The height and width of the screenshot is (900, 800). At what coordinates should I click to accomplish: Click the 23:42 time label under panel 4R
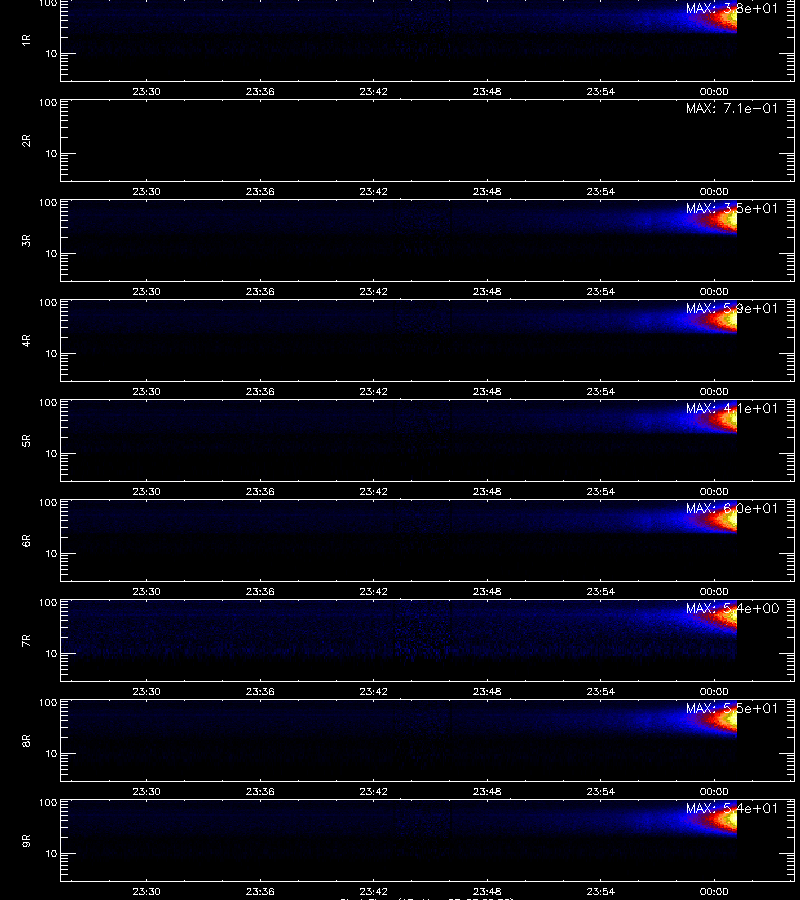click(374, 391)
